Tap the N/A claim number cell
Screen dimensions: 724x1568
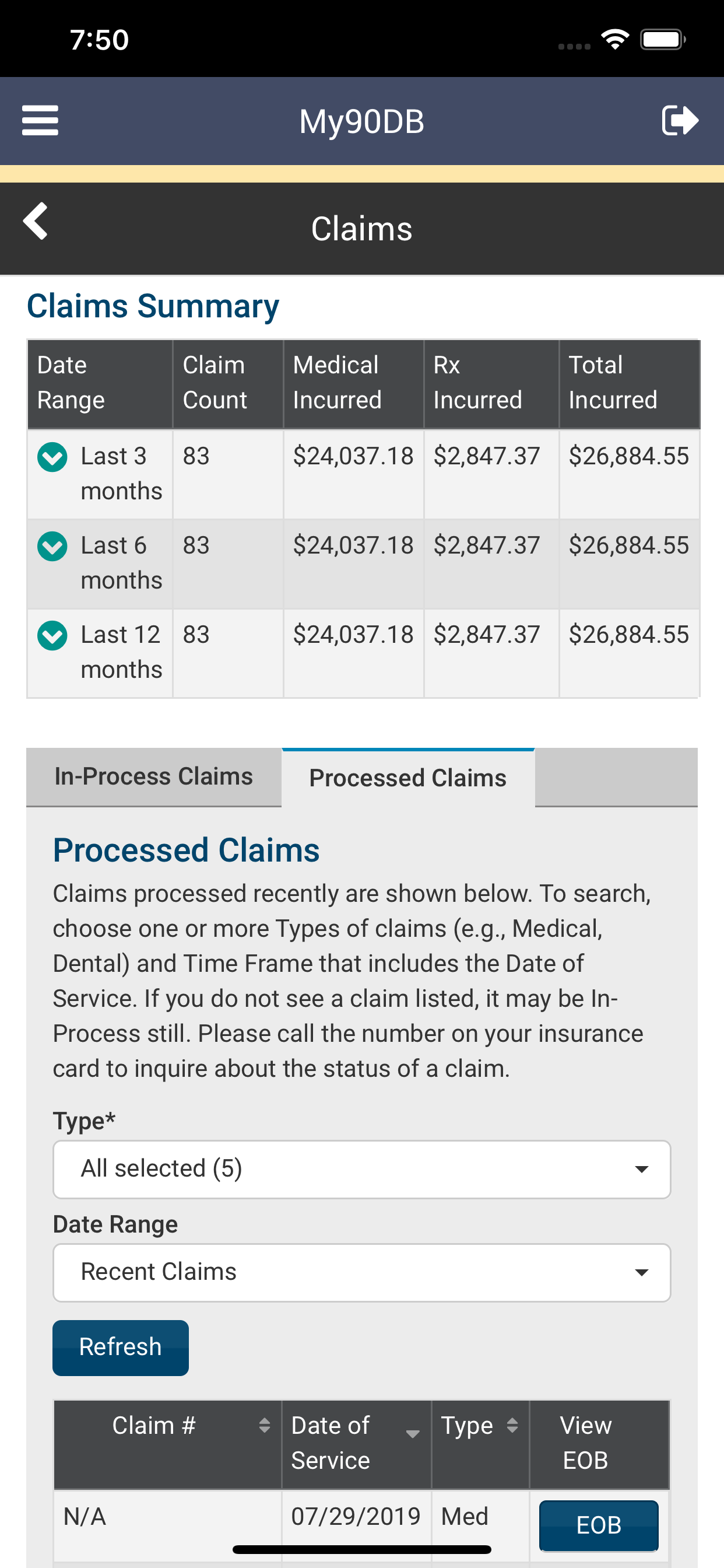tap(168, 1516)
